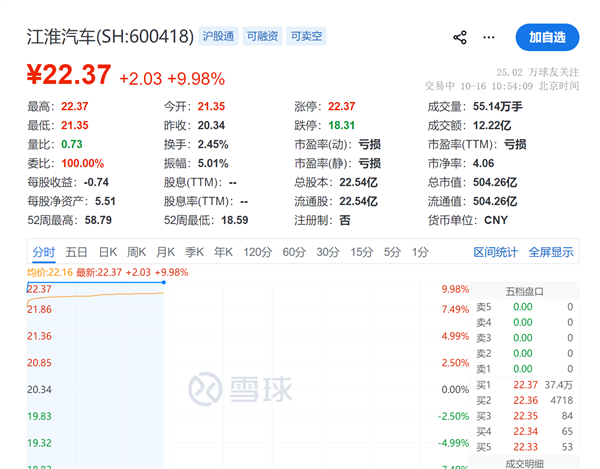
Task: Click 换手 value 2.45%
Action: (213, 144)
